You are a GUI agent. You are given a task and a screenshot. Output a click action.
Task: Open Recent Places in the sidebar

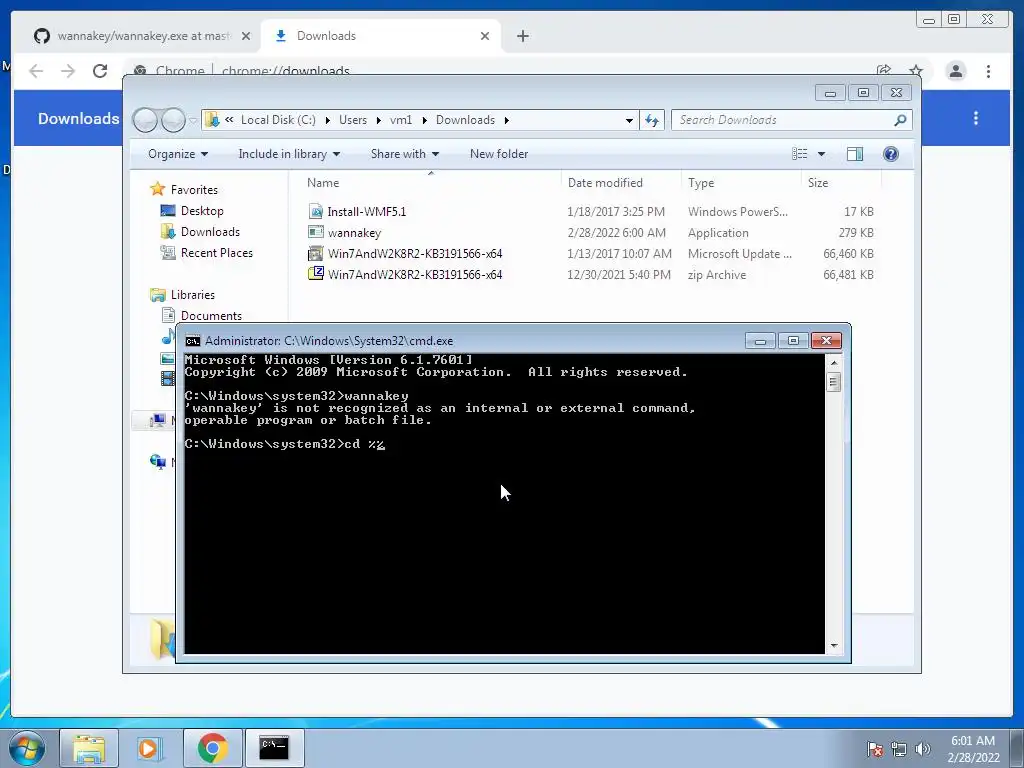(x=217, y=253)
